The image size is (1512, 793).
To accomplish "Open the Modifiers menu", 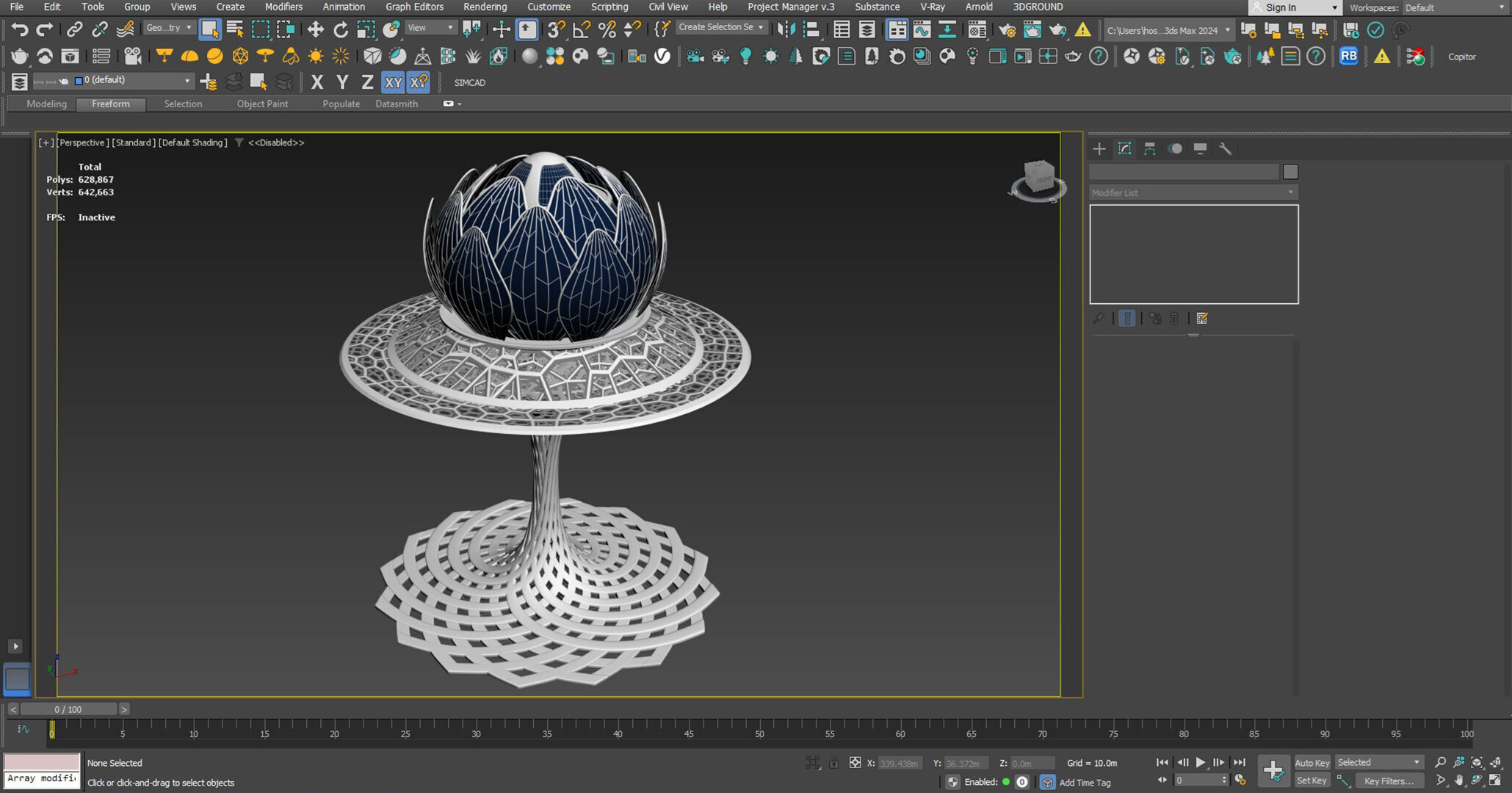I will point(283,7).
